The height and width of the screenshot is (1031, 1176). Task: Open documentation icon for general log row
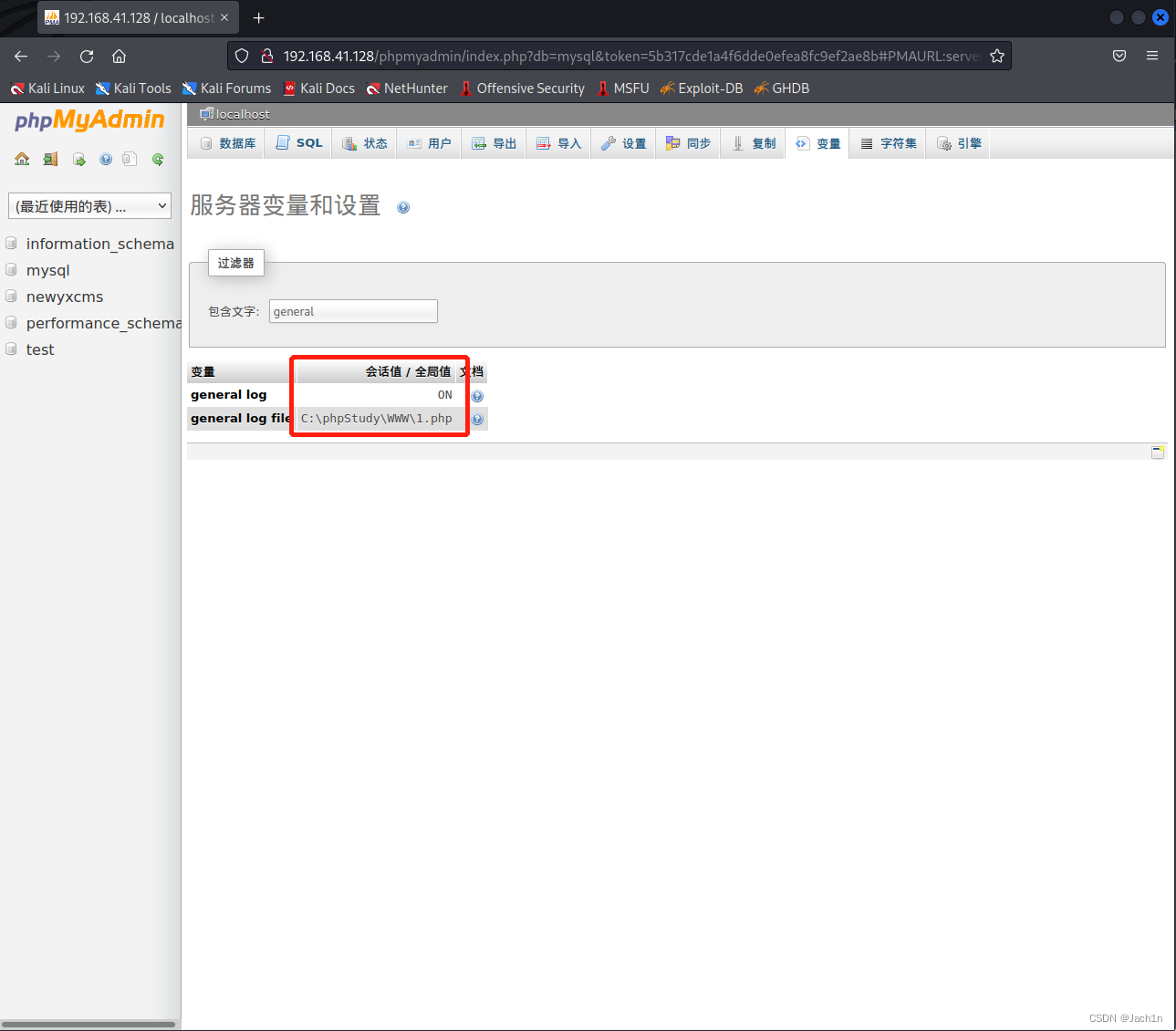477,396
